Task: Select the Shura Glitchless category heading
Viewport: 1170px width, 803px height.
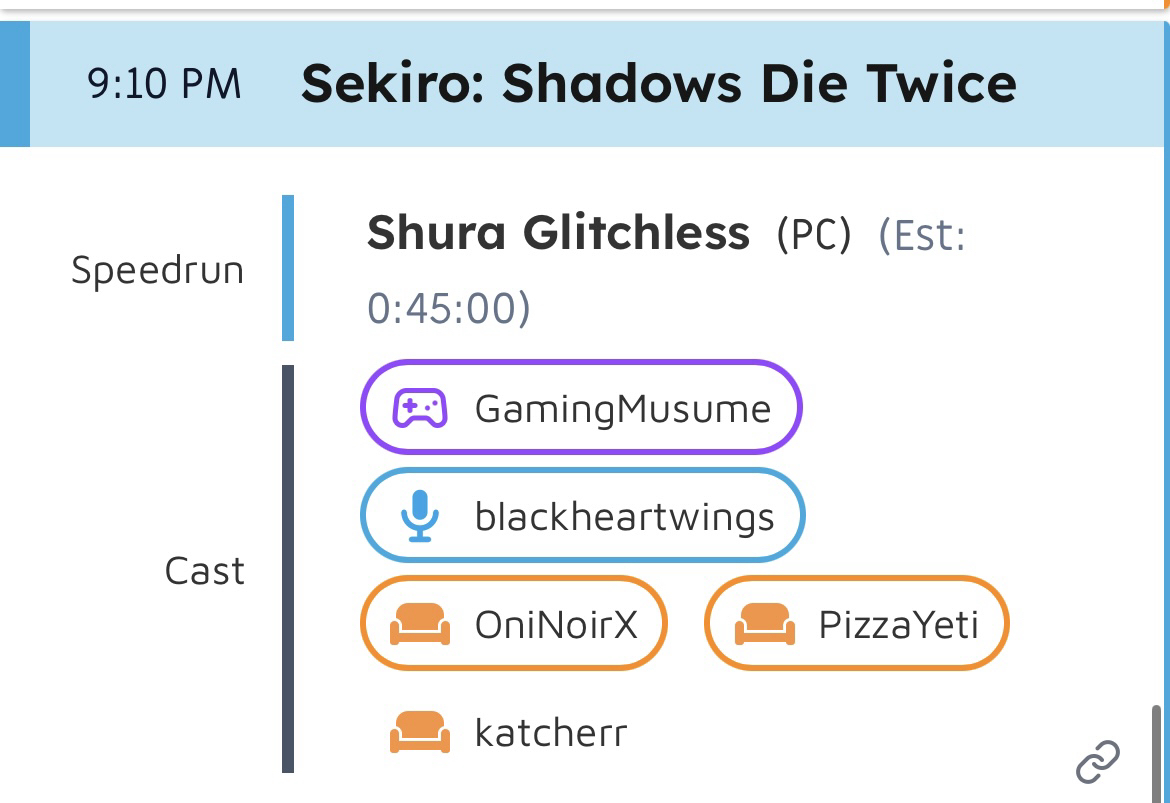Action: (x=558, y=233)
